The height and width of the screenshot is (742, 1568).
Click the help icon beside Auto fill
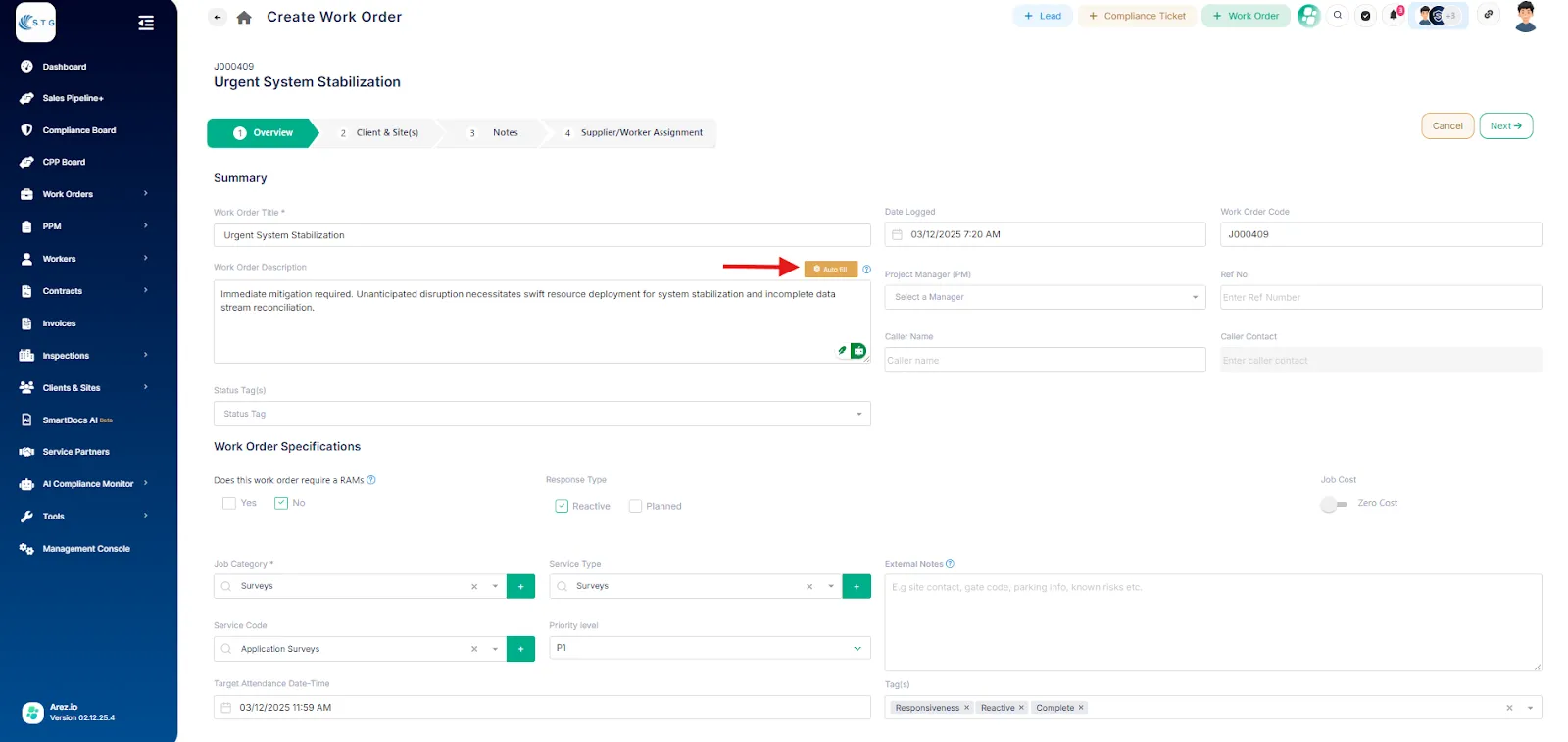866,270
